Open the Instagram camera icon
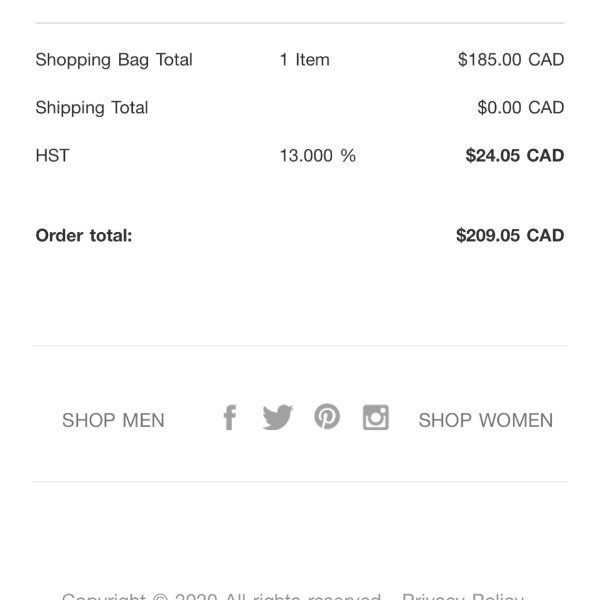 (x=375, y=417)
